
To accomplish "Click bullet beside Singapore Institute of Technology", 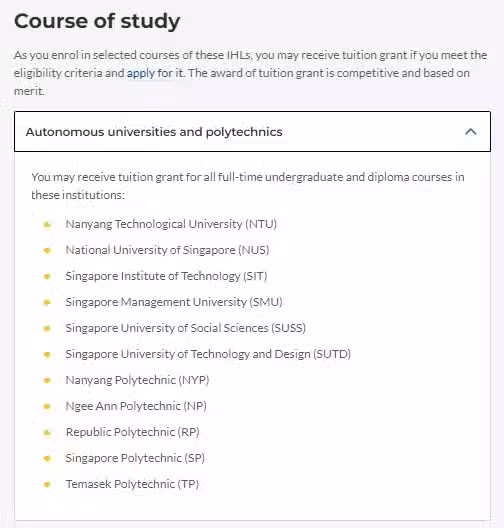I will point(47,276).
